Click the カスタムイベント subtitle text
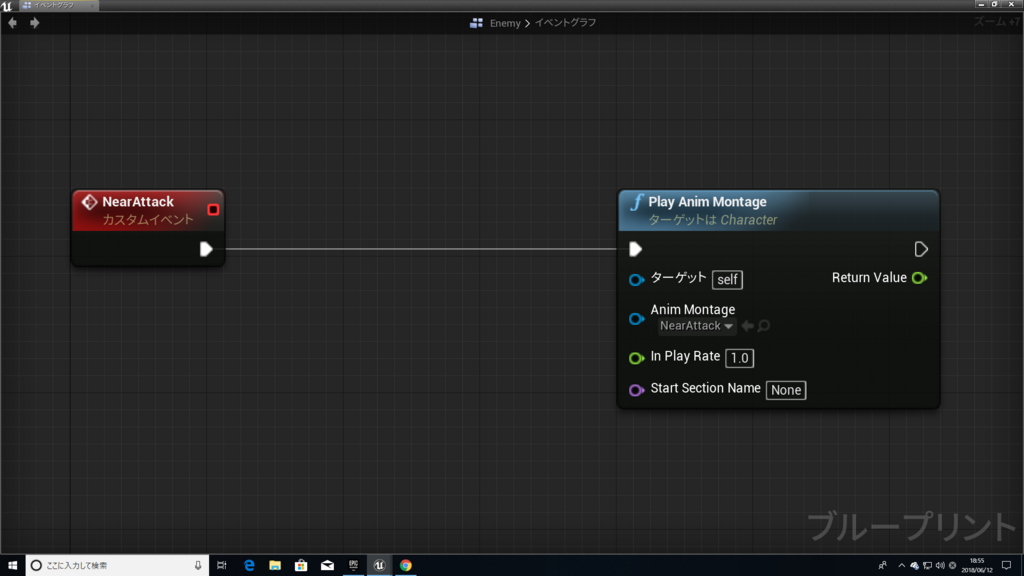This screenshot has width=1024, height=576. click(x=148, y=219)
